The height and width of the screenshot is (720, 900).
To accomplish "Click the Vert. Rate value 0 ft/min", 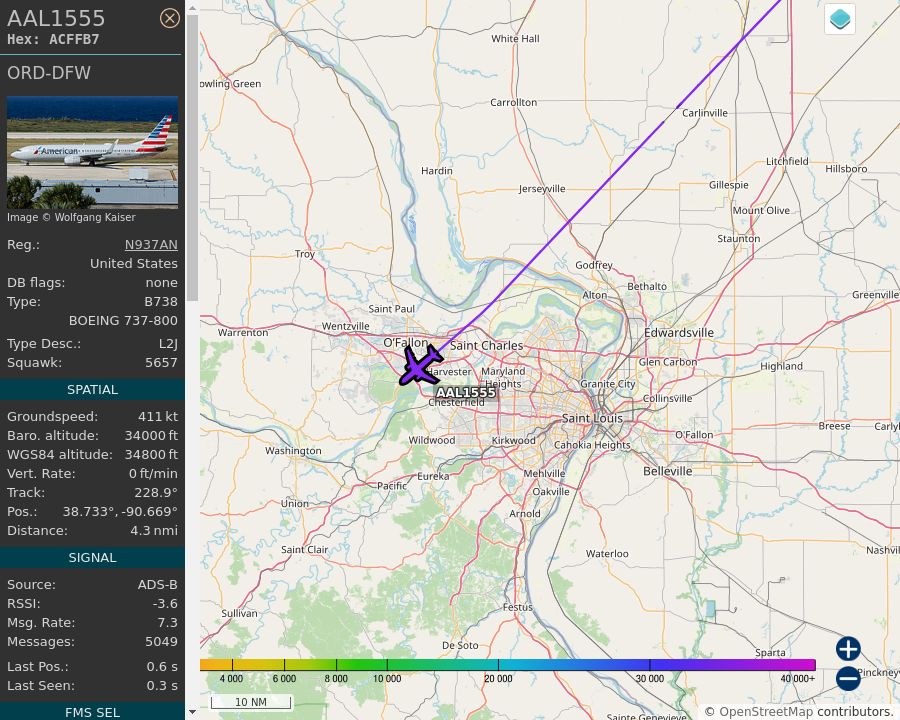I will point(153,474).
